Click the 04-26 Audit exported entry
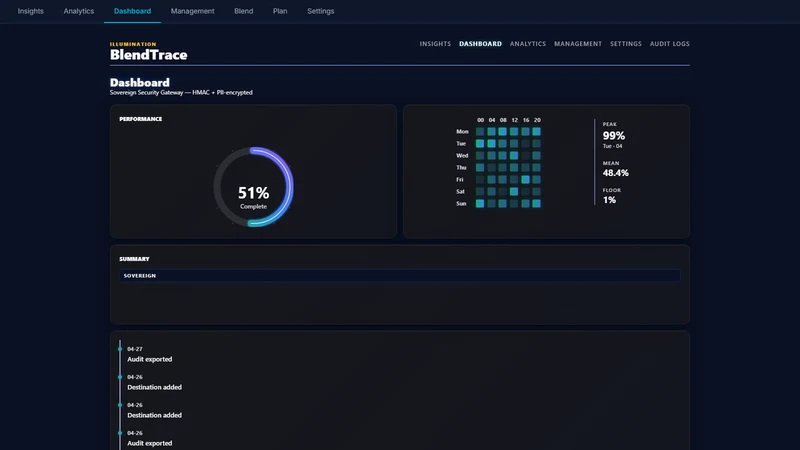Viewport: 800px width, 450px height. (x=149, y=439)
